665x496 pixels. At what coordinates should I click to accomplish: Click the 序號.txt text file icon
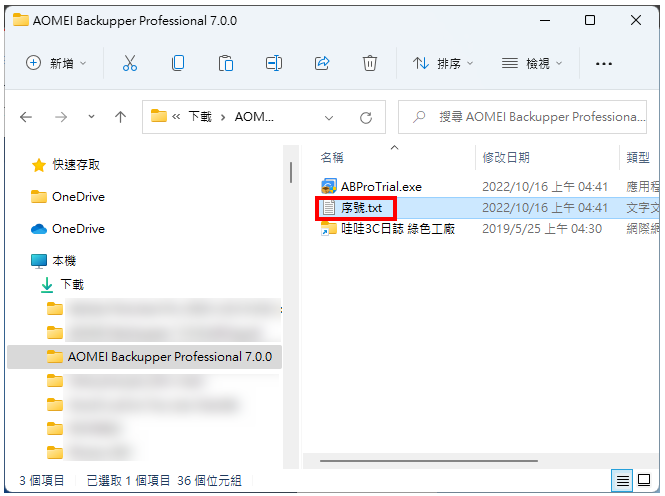pos(329,208)
